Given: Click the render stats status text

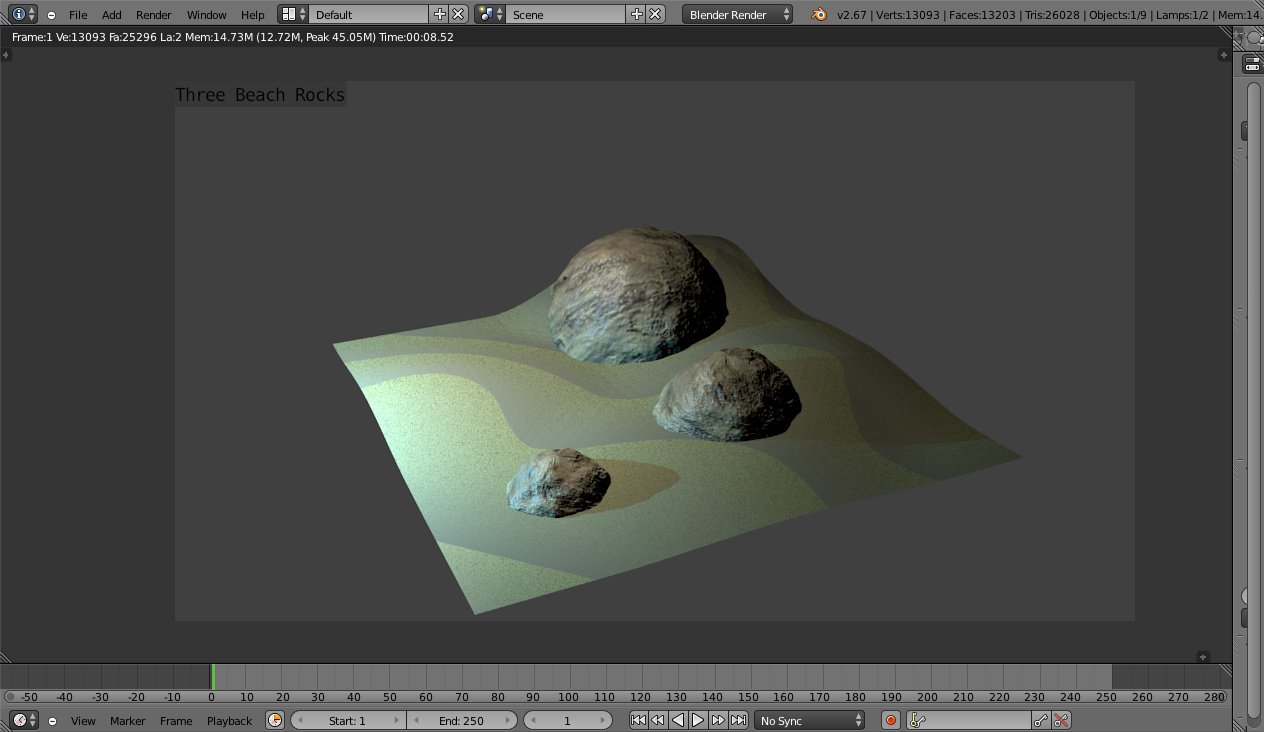Looking at the screenshot, I should [233, 37].
